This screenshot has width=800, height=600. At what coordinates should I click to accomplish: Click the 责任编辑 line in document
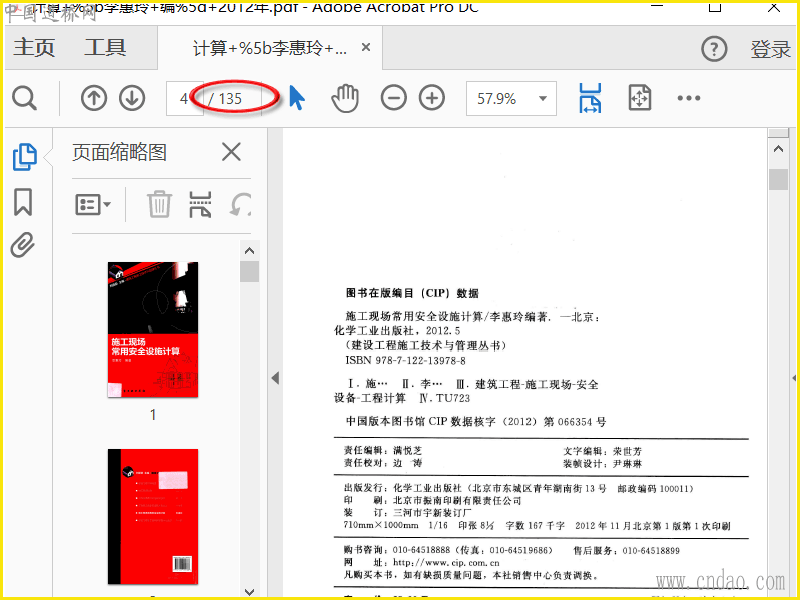pyautogui.click(x=383, y=451)
